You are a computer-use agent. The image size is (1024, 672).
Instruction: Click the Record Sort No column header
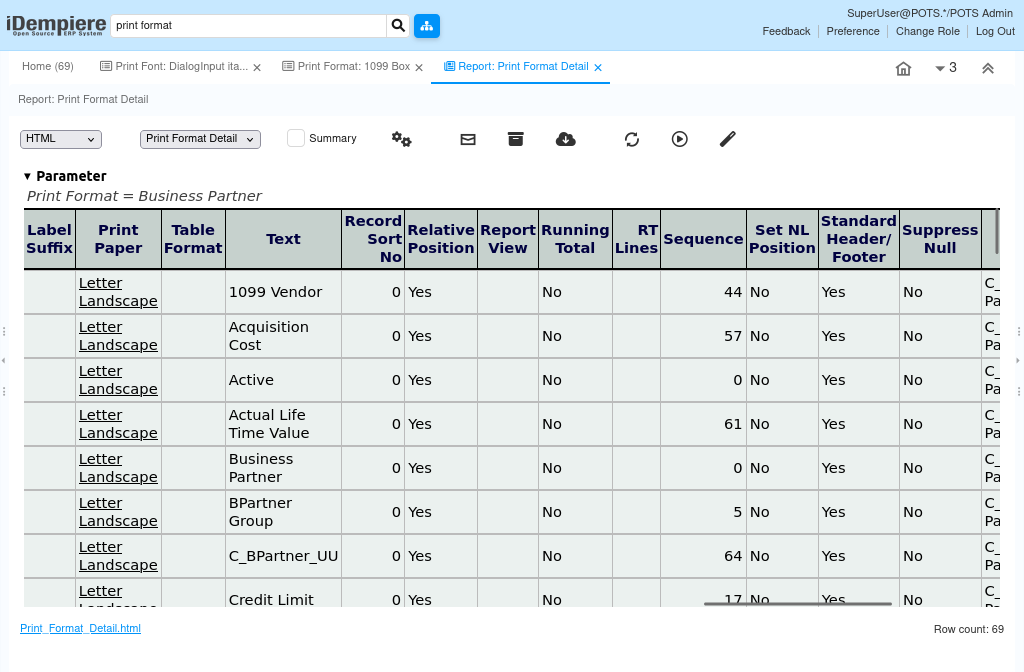point(373,239)
